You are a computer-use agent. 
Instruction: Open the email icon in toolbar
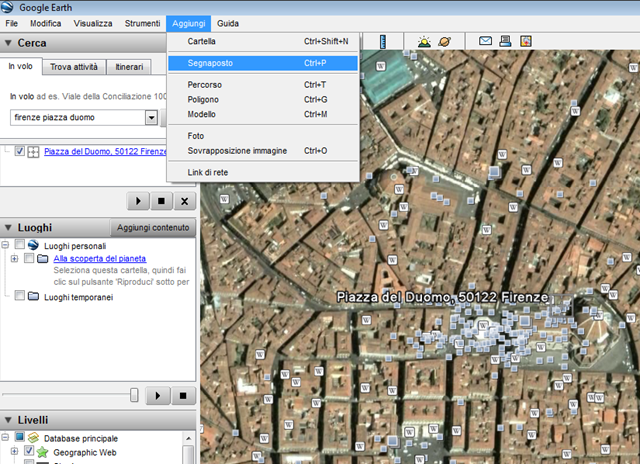click(x=485, y=41)
